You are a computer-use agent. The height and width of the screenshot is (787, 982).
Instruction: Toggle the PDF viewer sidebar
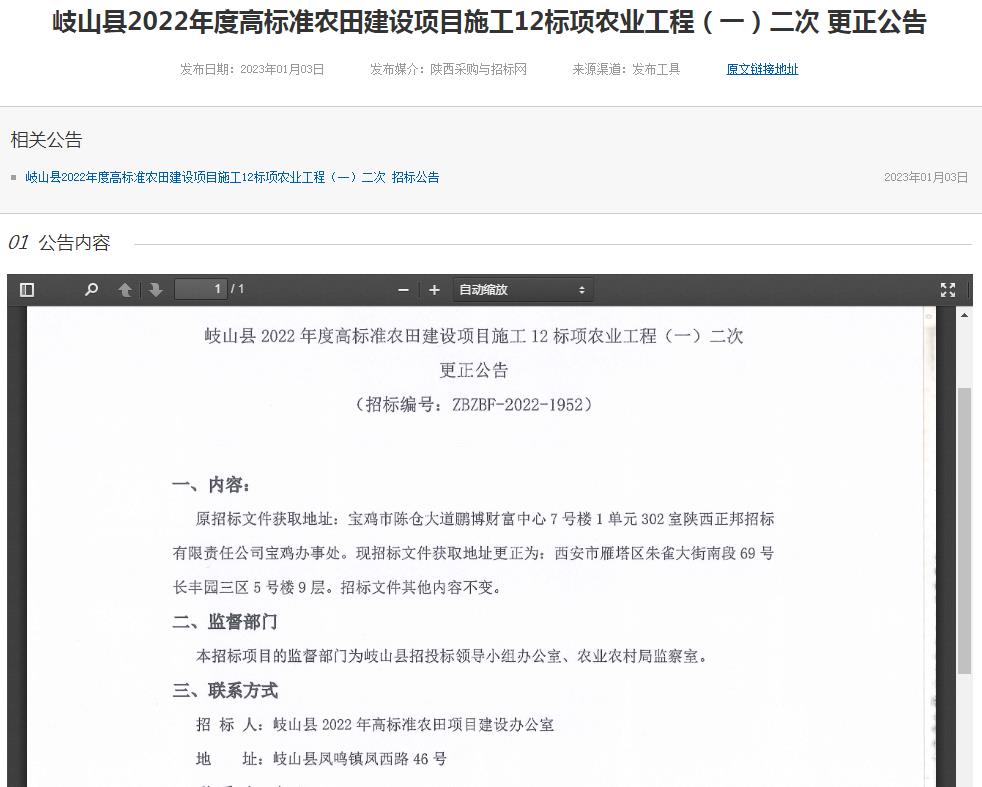pyautogui.click(x=27, y=290)
